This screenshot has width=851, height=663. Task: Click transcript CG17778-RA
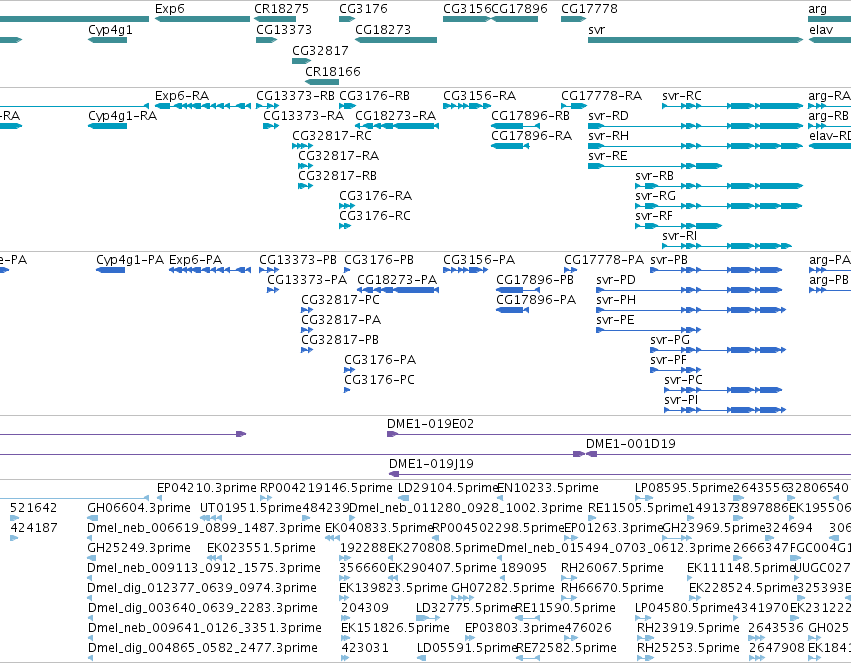coord(574,106)
